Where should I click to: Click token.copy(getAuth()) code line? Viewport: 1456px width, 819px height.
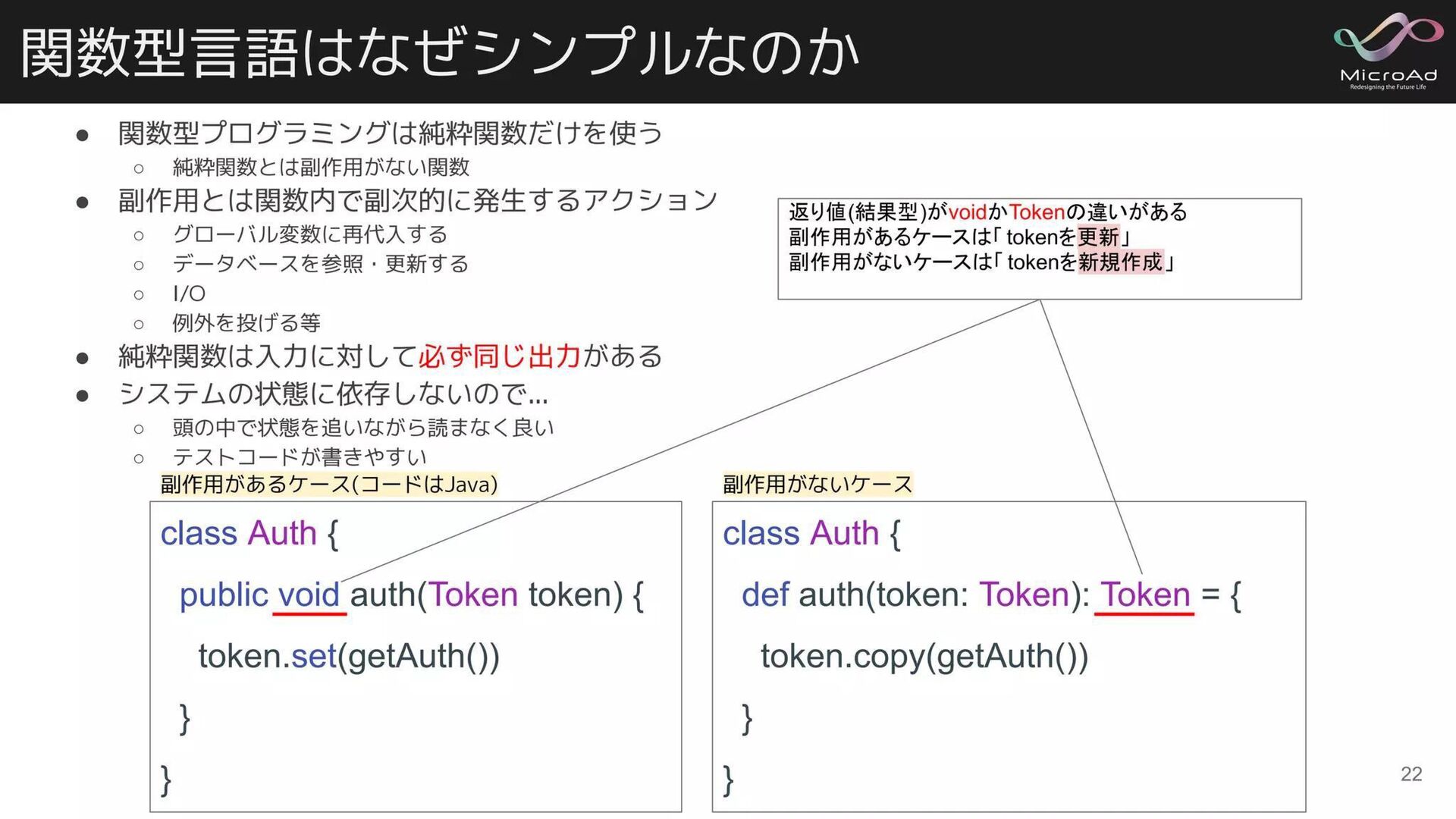coord(924,656)
